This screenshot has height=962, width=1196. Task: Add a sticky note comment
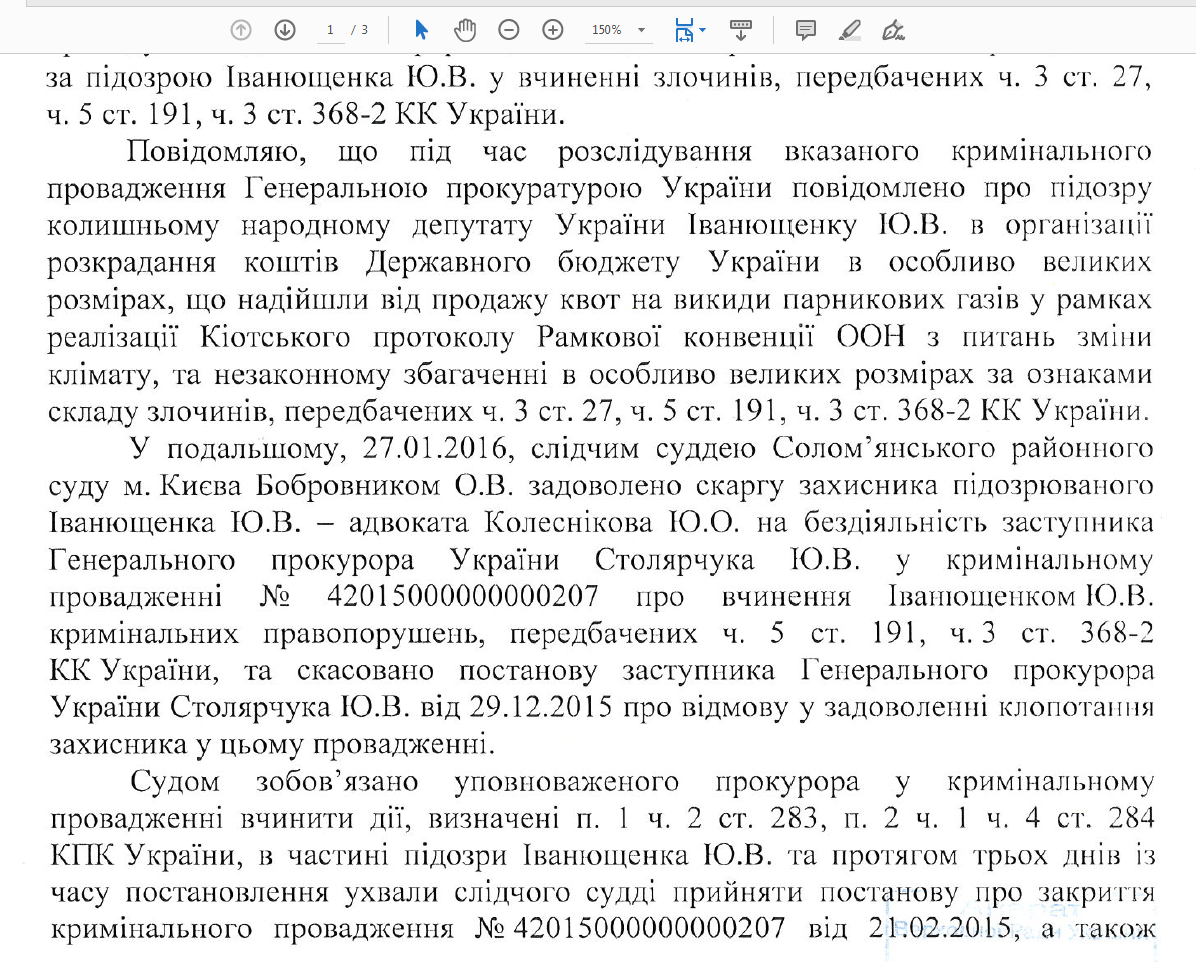pyautogui.click(x=806, y=29)
